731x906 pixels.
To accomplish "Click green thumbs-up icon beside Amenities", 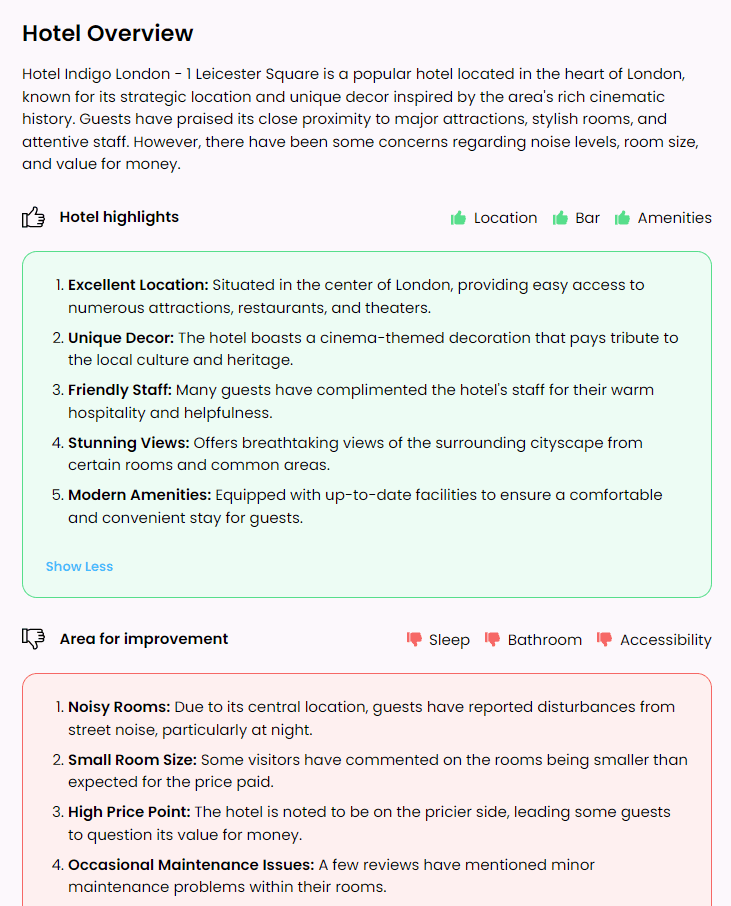I will [622, 218].
